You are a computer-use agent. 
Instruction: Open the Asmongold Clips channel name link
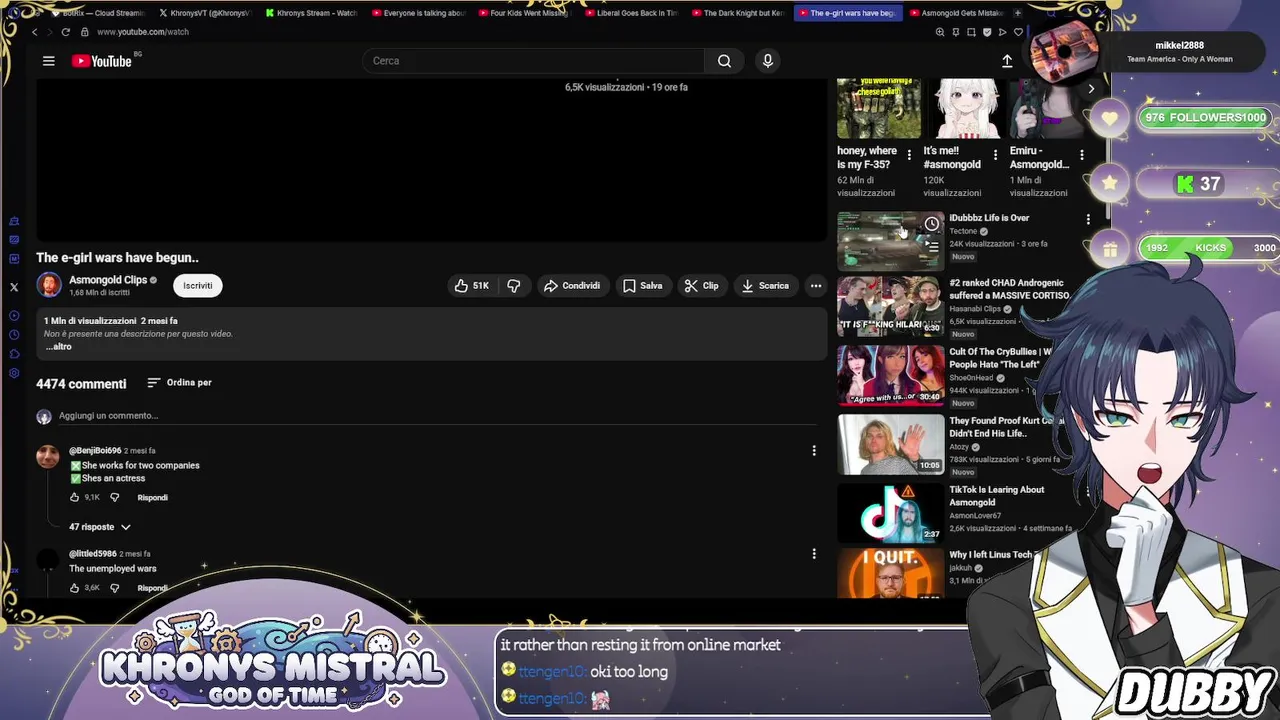(108, 280)
